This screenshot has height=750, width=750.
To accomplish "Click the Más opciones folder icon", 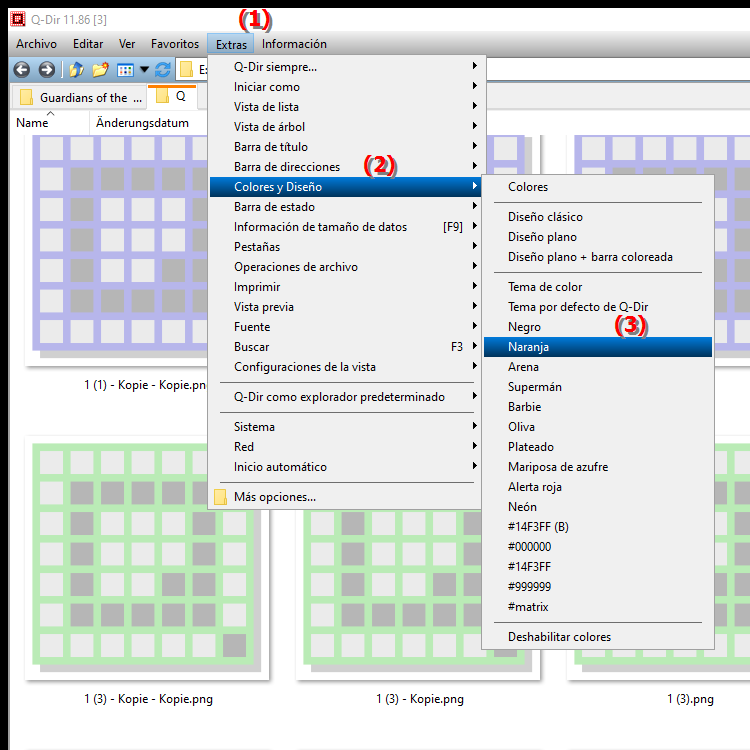I will [221, 497].
